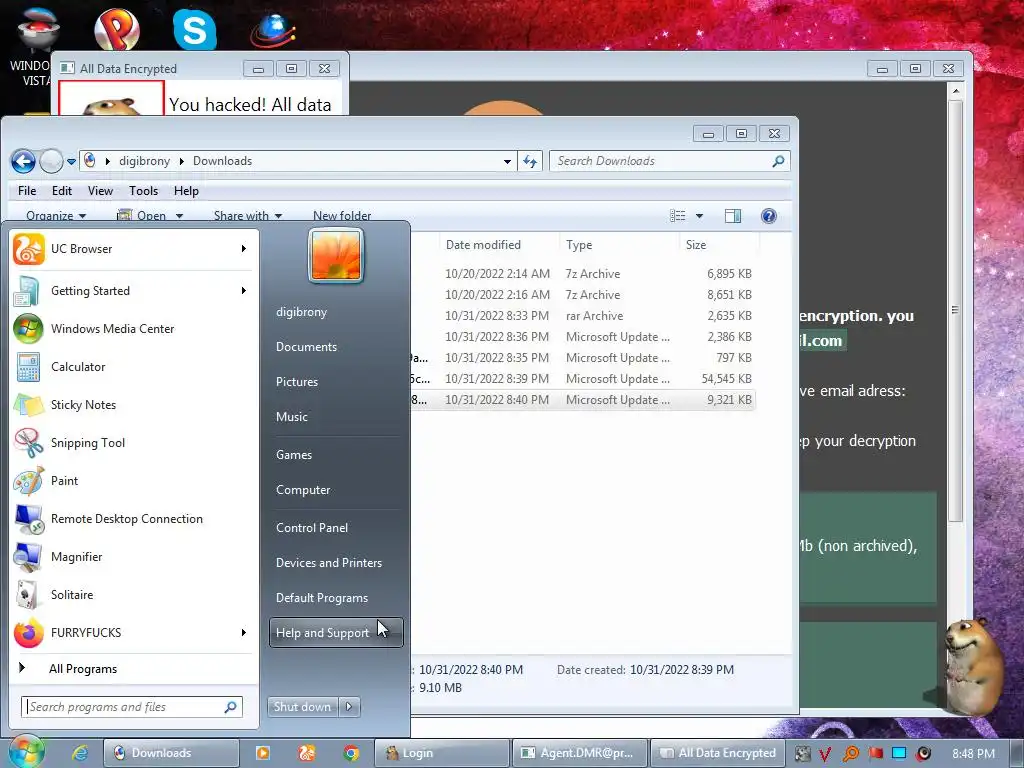The width and height of the screenshot is (1024, 768).
Task: Open Devices and Printers
Action: [328, 563]
